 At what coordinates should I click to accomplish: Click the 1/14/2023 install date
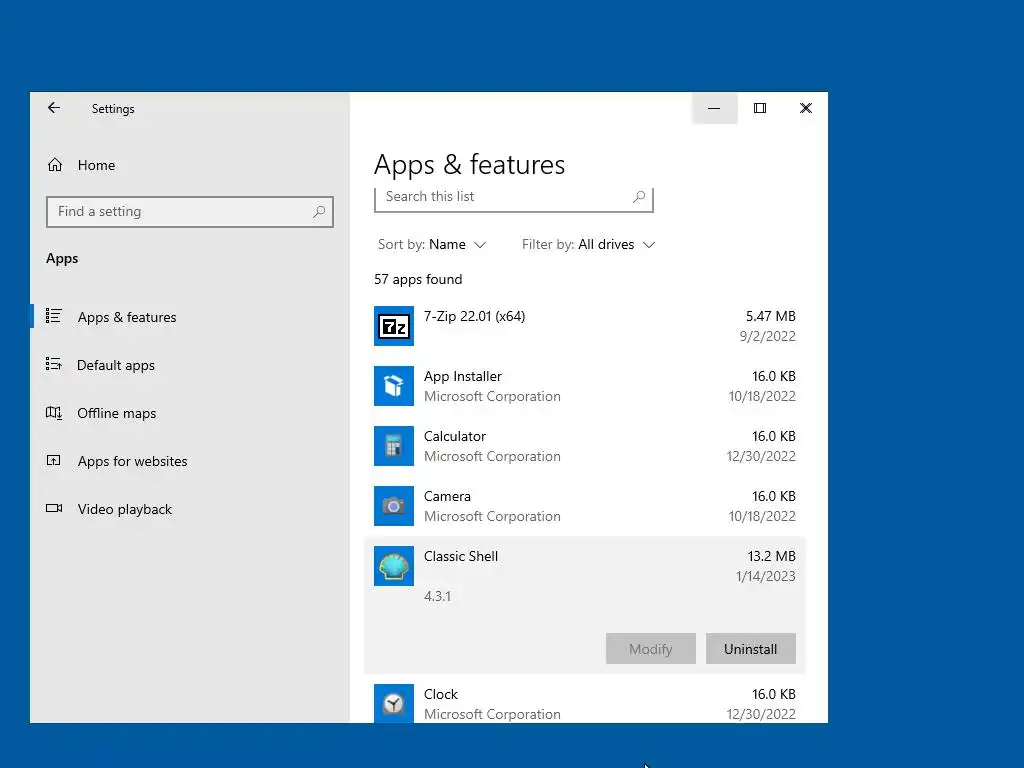pyautogui.click(x=765, y=576)
